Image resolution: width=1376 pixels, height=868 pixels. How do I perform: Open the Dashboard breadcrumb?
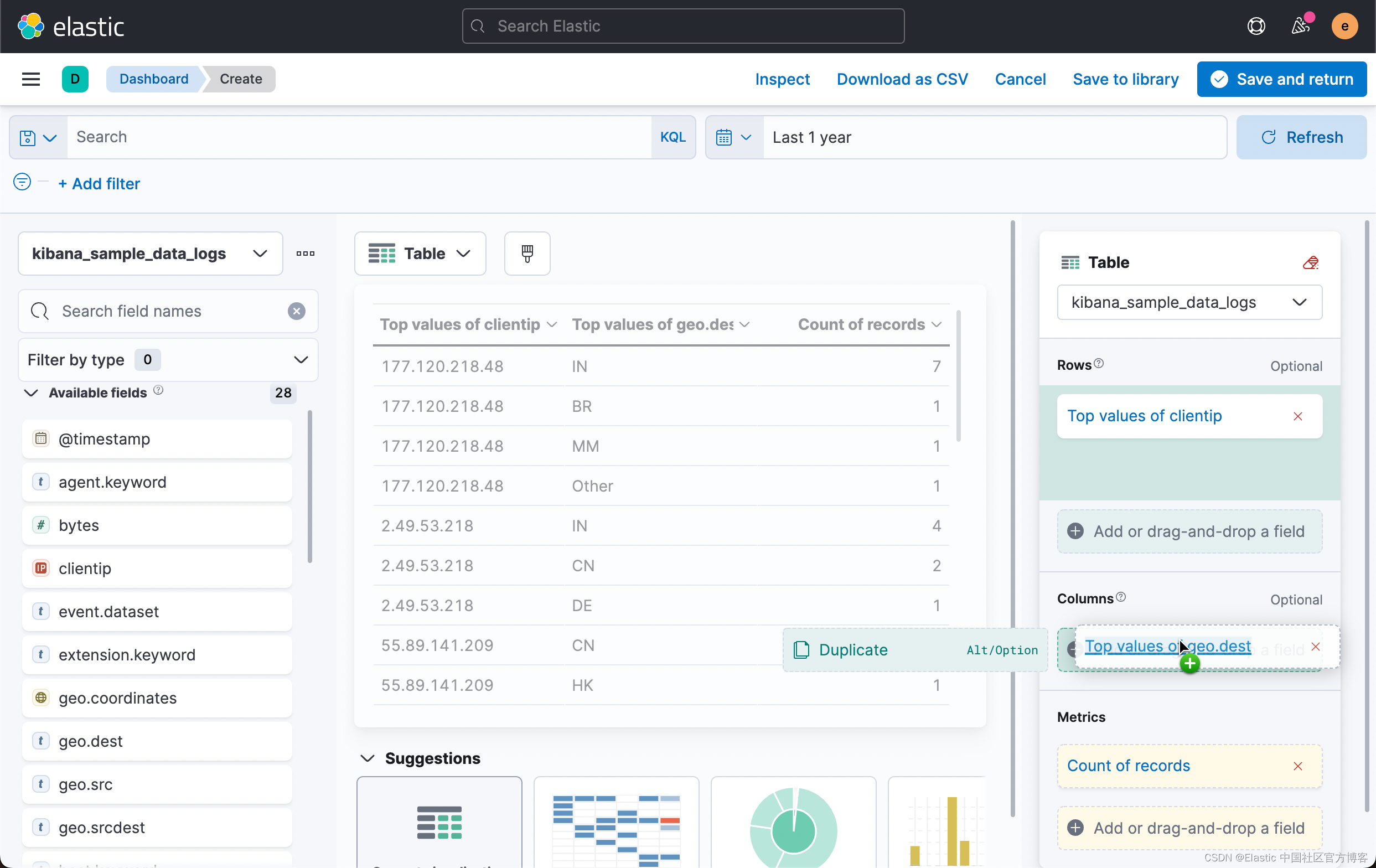click(x=154, y=79)
